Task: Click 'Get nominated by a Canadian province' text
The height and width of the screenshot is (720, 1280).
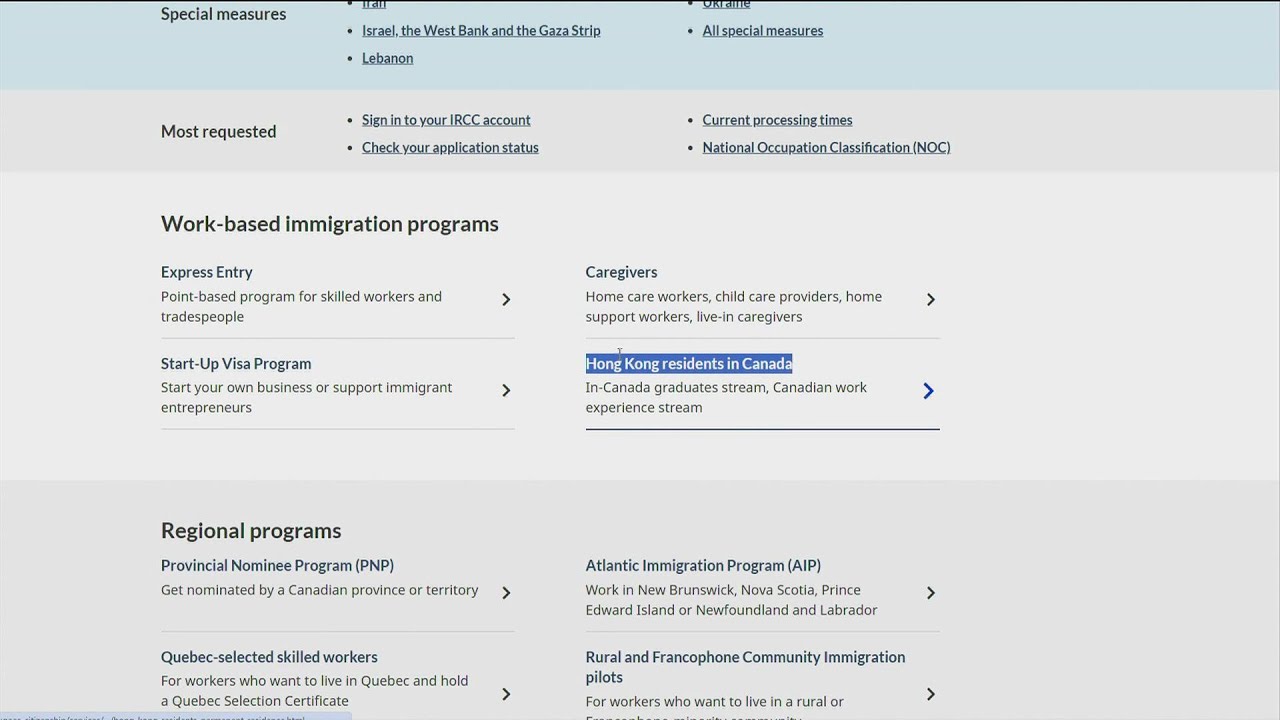Action: click(x=319, y=590)
